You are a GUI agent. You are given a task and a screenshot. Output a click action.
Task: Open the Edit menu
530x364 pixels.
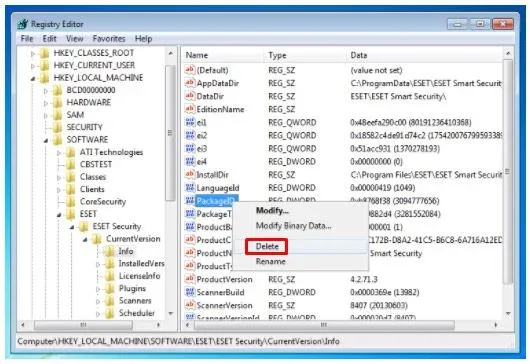[49, 39]
